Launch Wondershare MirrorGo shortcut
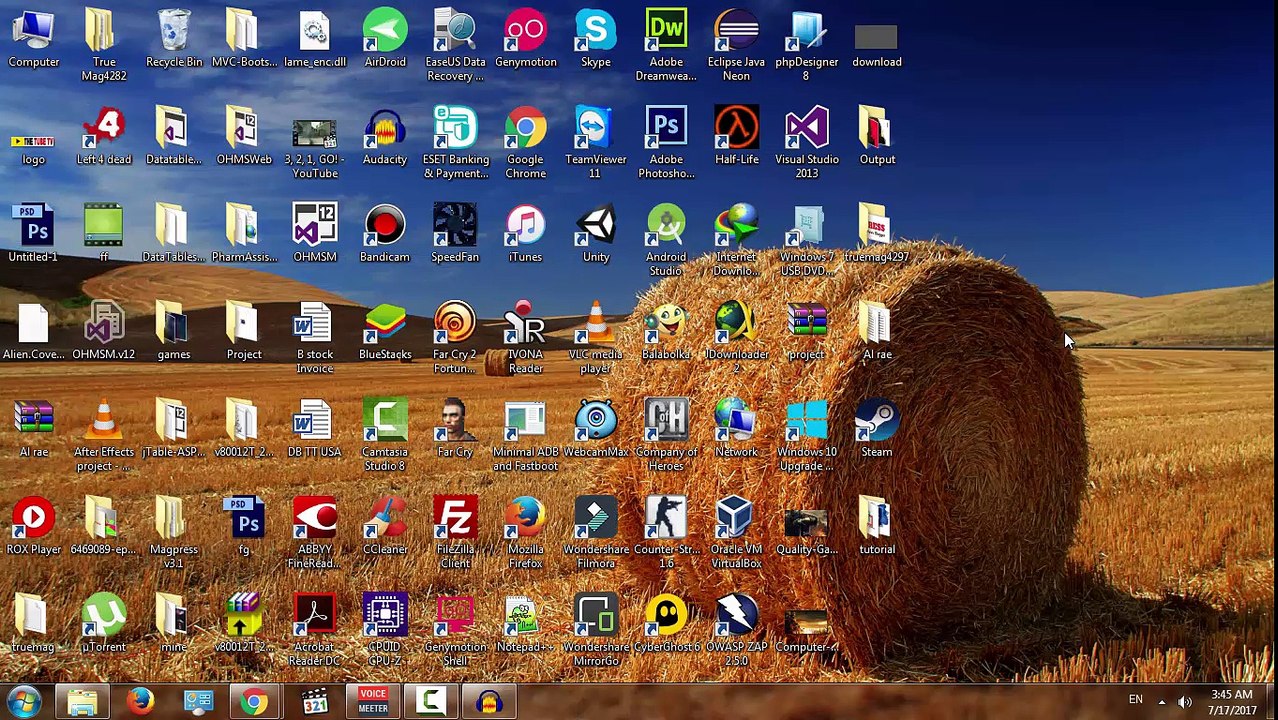 pos(596,631)
